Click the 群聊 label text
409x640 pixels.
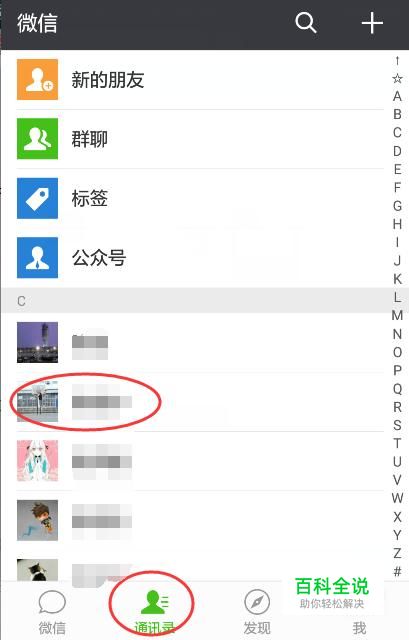pyautogui.click(x=90, y=139)
